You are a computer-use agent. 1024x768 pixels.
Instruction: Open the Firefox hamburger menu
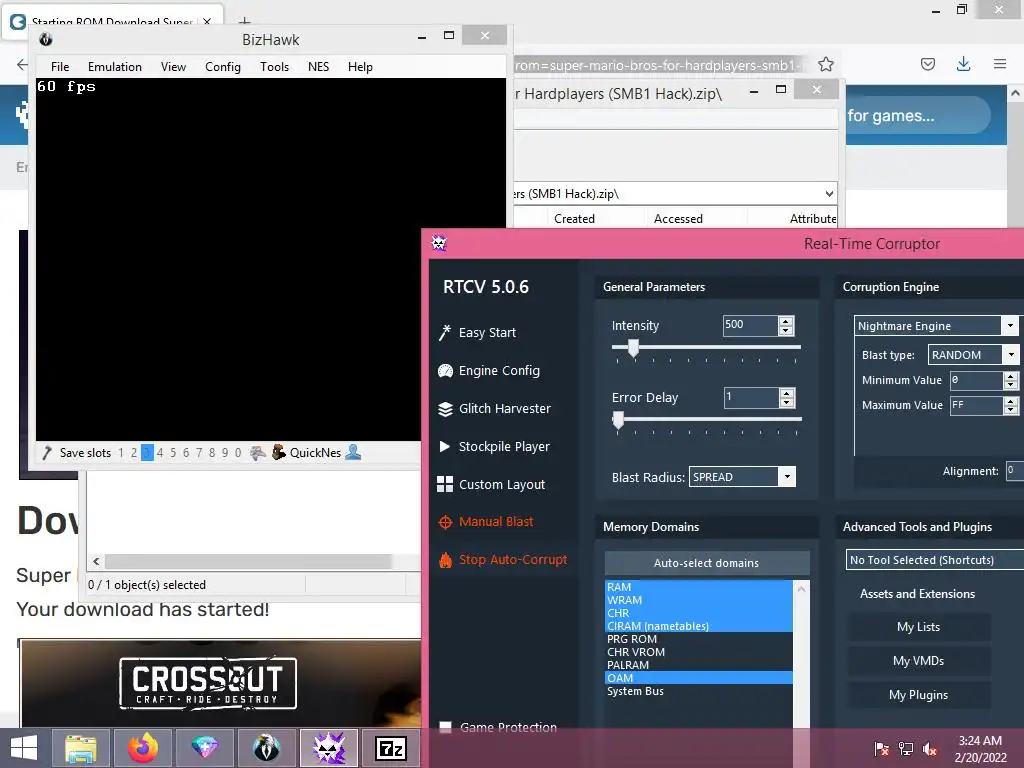pos(1000,64)
